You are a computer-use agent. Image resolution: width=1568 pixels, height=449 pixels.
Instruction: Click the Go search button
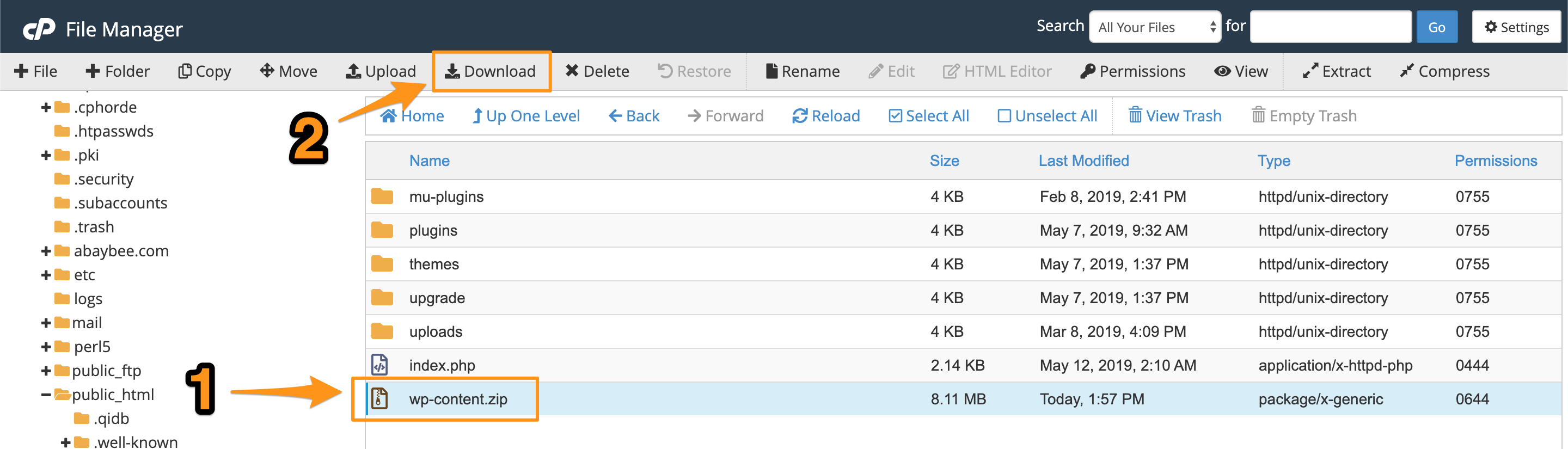(x=1437, y=27)
